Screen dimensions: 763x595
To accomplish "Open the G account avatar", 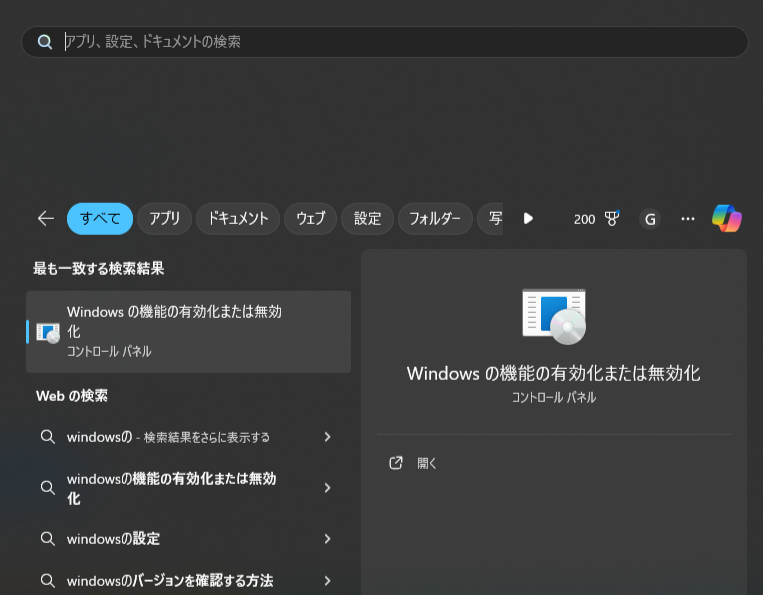I will point(650,218).
